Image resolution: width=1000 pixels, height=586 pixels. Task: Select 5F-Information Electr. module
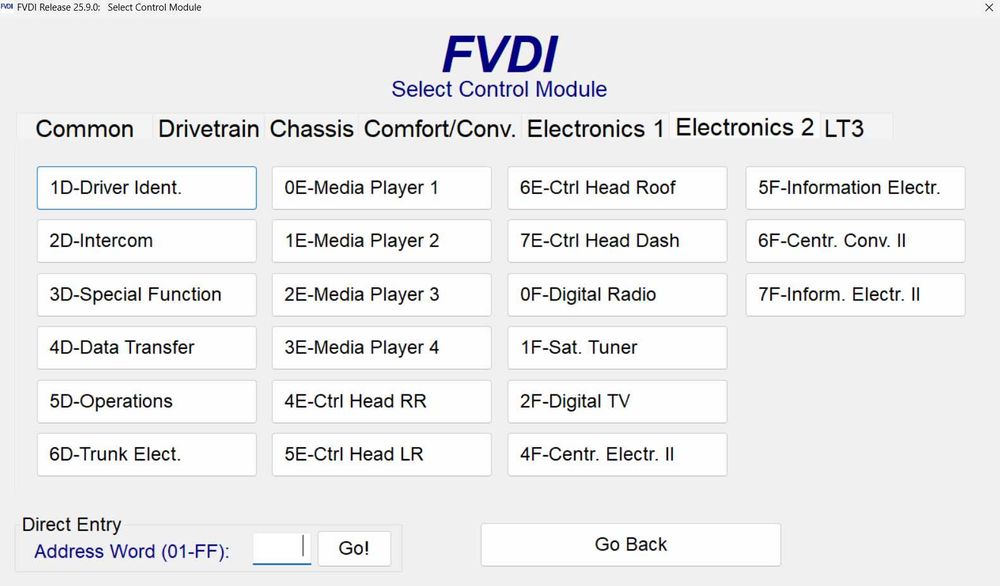click(x=855, y=188)
